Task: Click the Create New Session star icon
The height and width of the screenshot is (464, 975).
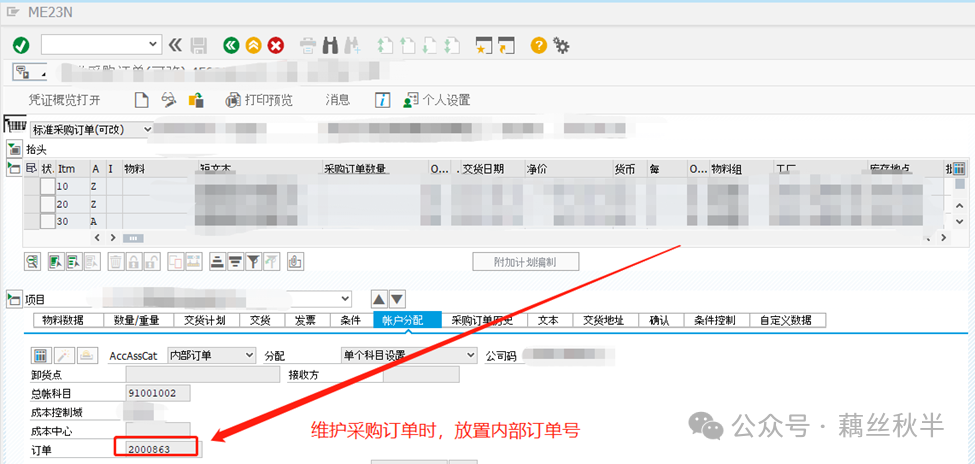Action: point(483,45)
